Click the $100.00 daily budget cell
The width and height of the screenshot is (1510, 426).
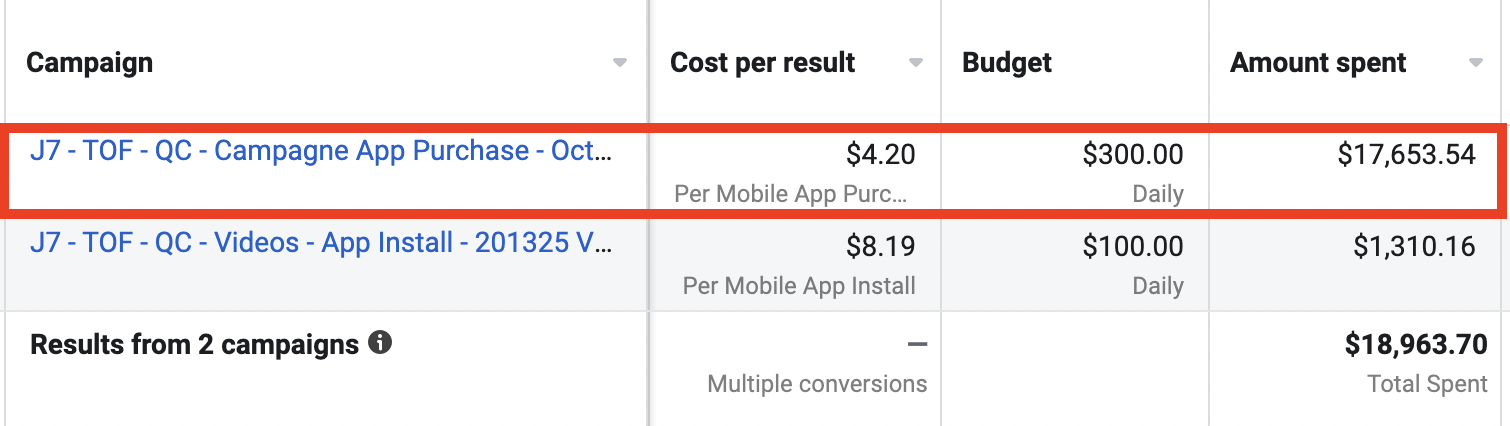pyautogui.click(x=1133, y=246)
